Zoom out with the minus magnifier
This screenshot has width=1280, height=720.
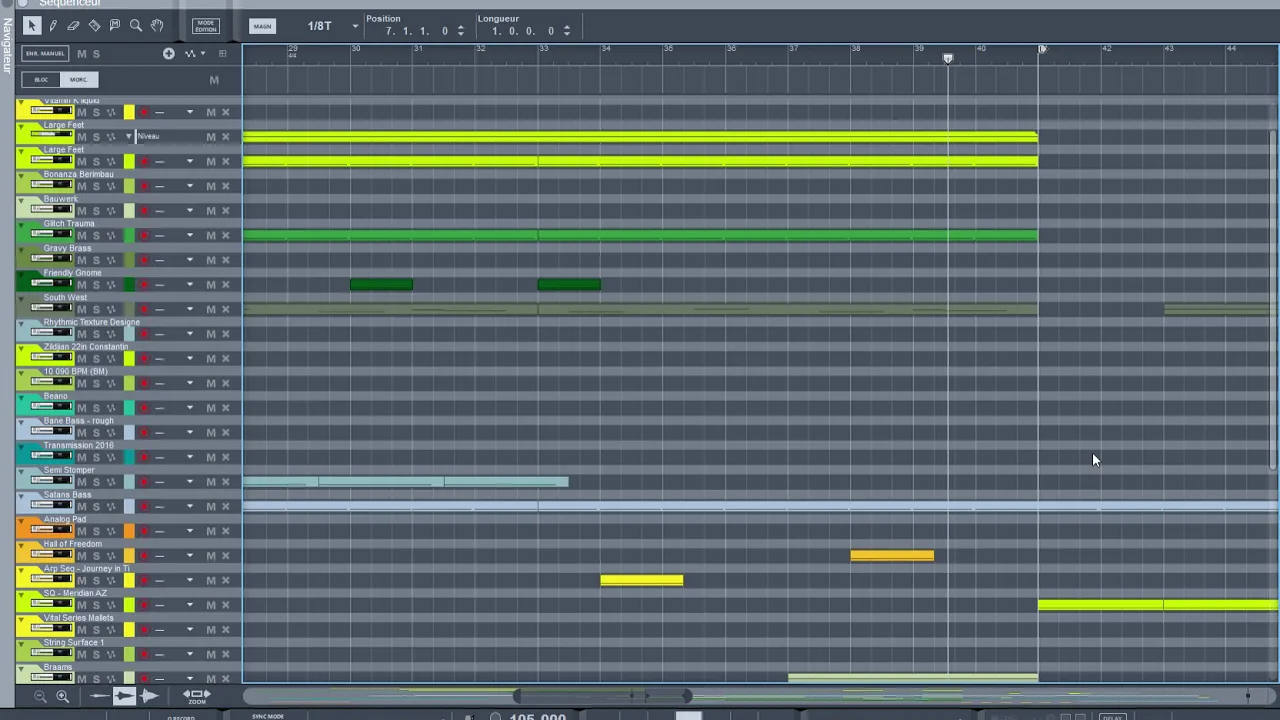tap(40, 696)
